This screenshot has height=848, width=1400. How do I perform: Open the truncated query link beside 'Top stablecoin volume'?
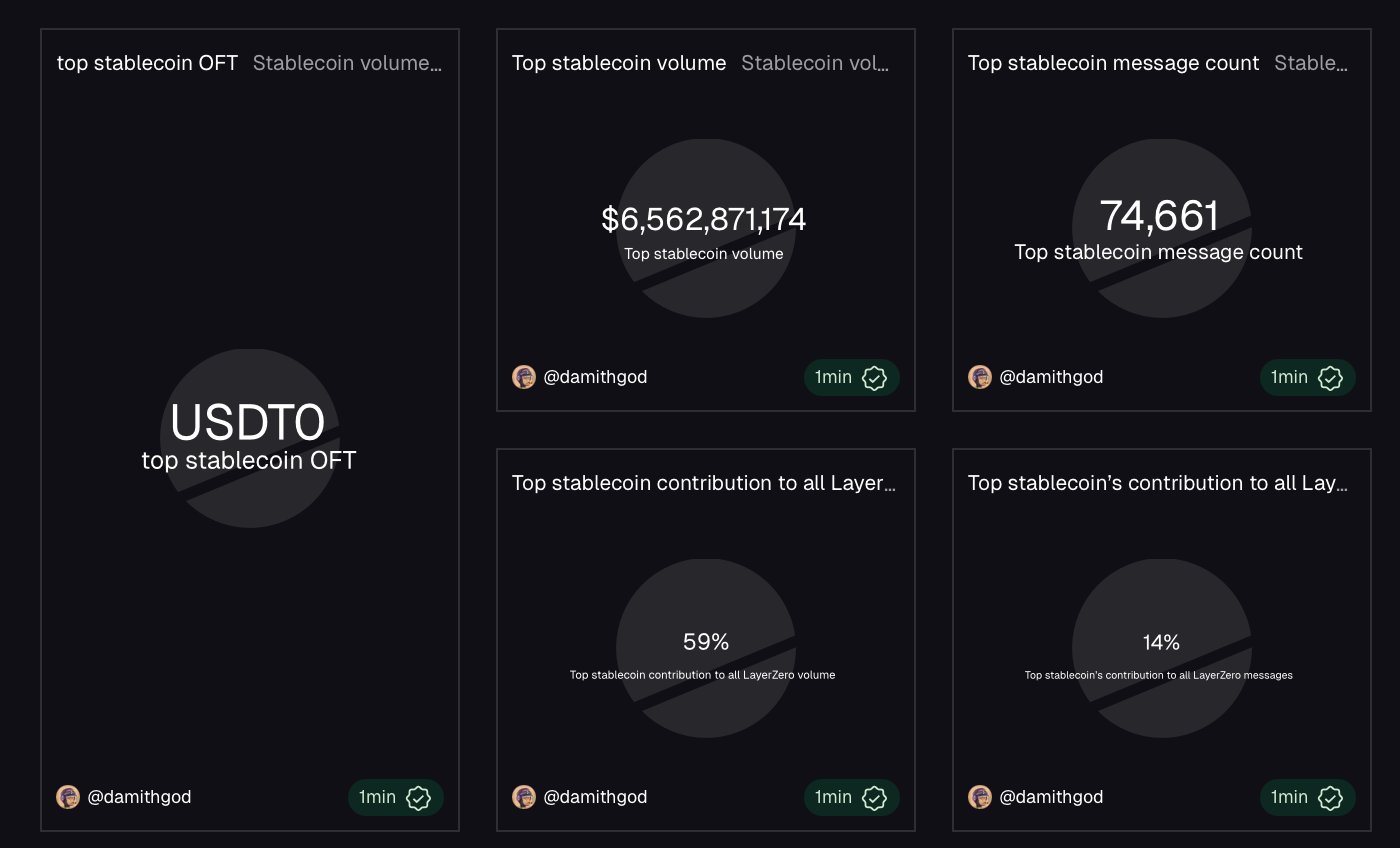[x=815, y=63]
